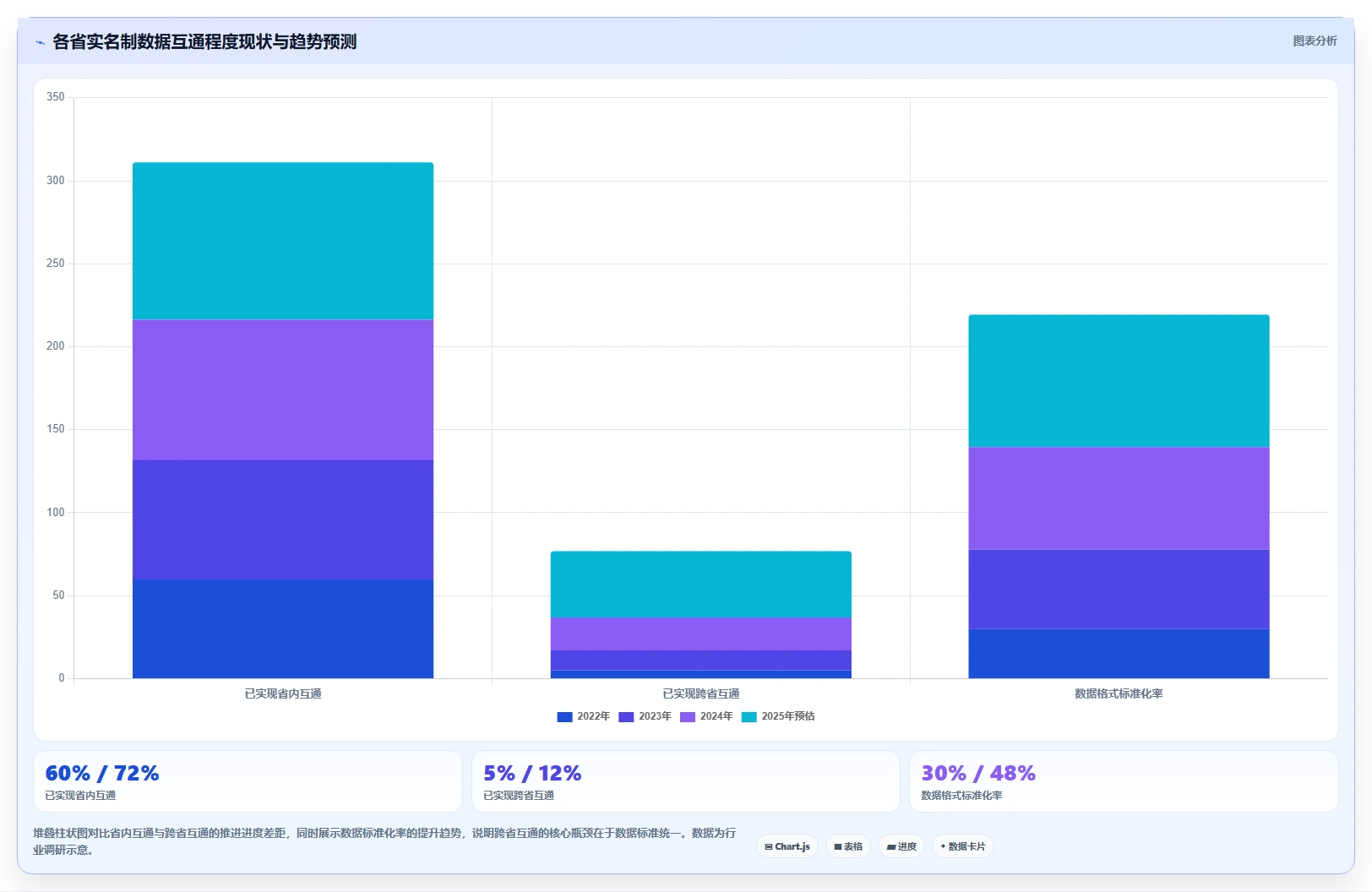Click the 数据格式标准化率 axis label
The image size is (1372, 892).
pyautogui.click(x=1119, y=693)
